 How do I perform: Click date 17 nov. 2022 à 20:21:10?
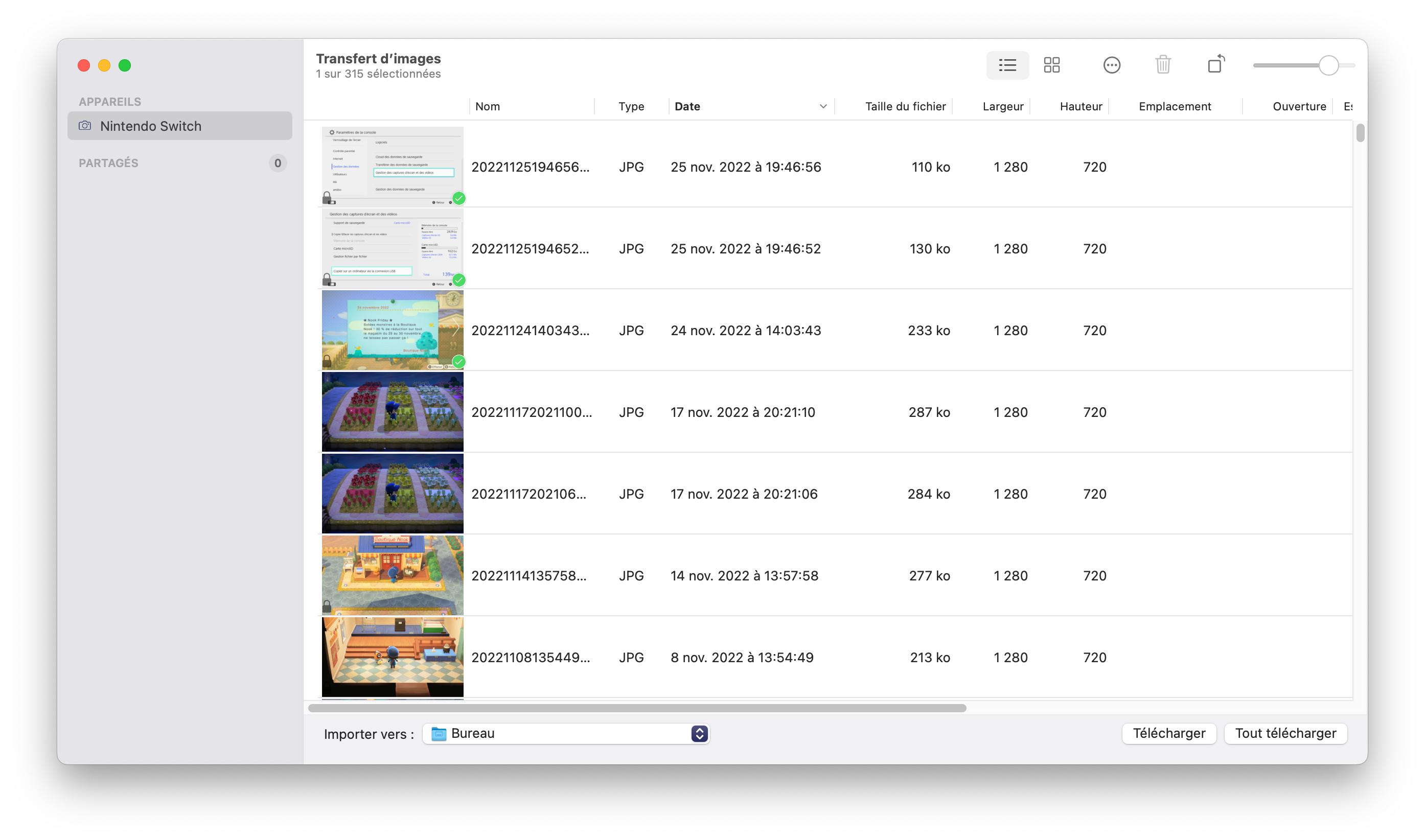(743, 412)
